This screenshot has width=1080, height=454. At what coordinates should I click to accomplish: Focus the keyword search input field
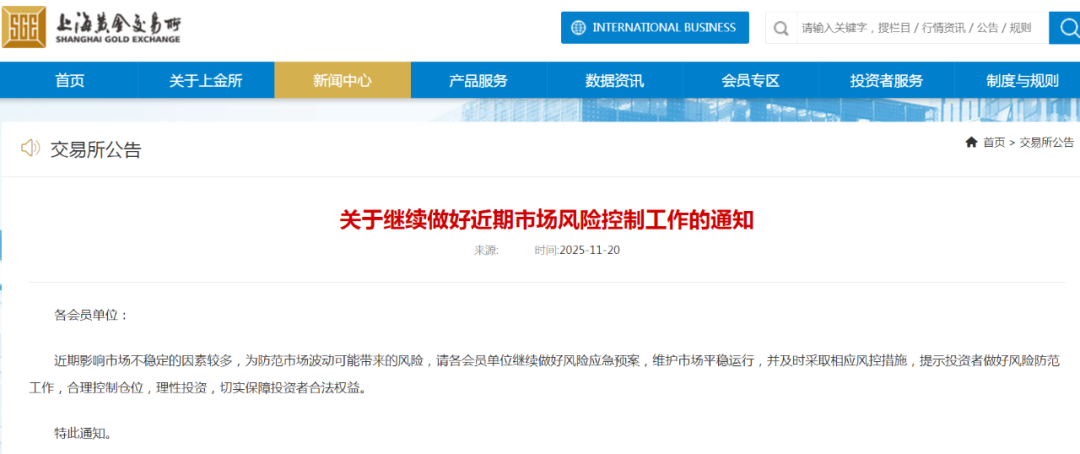coord(922,28)
